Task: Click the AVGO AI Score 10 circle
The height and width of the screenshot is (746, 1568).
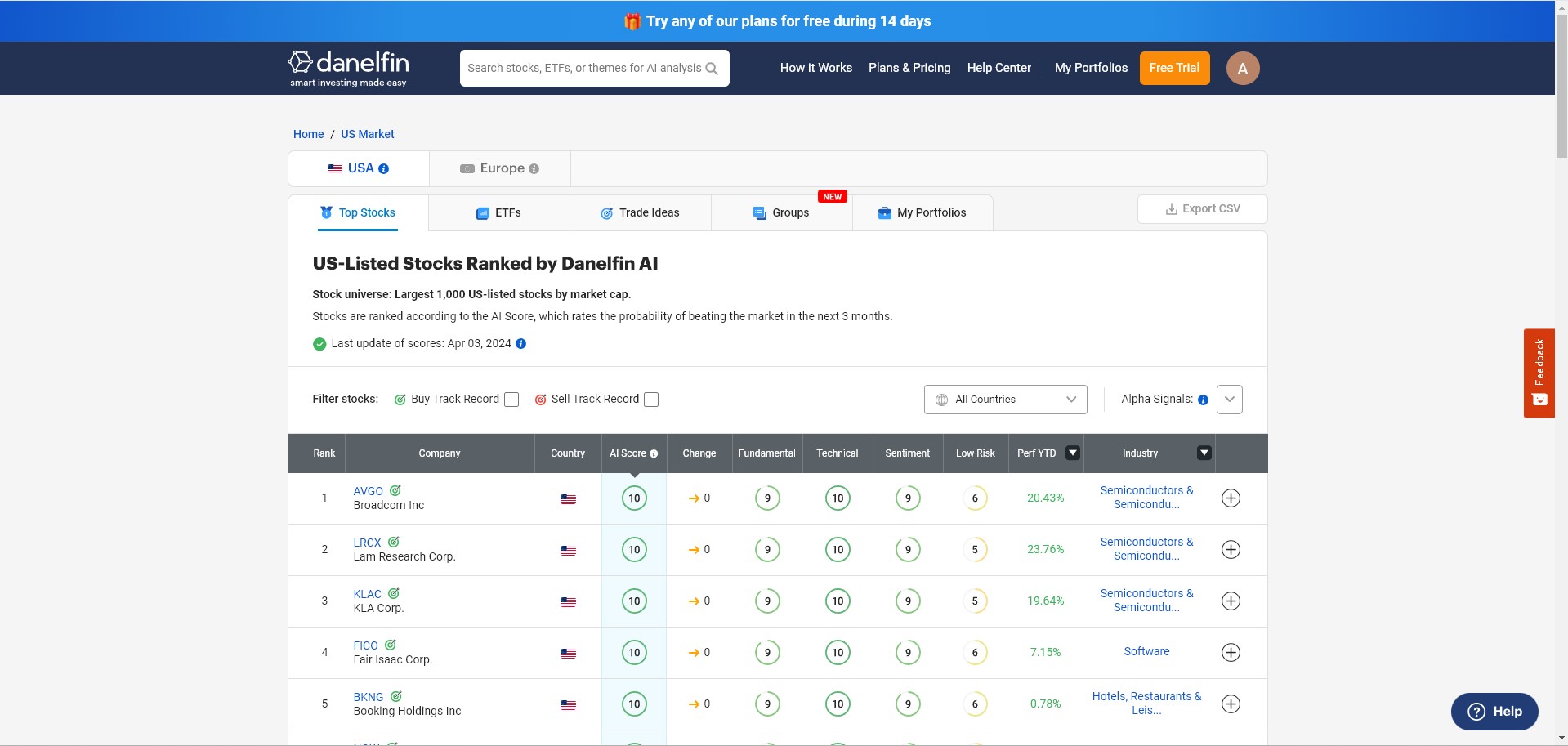Action: (634, 498)
